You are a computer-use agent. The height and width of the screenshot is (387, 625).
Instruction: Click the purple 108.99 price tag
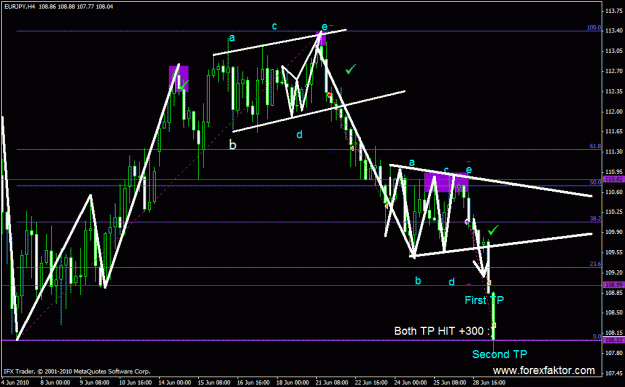pyautogui.click(x=613, y=285)
